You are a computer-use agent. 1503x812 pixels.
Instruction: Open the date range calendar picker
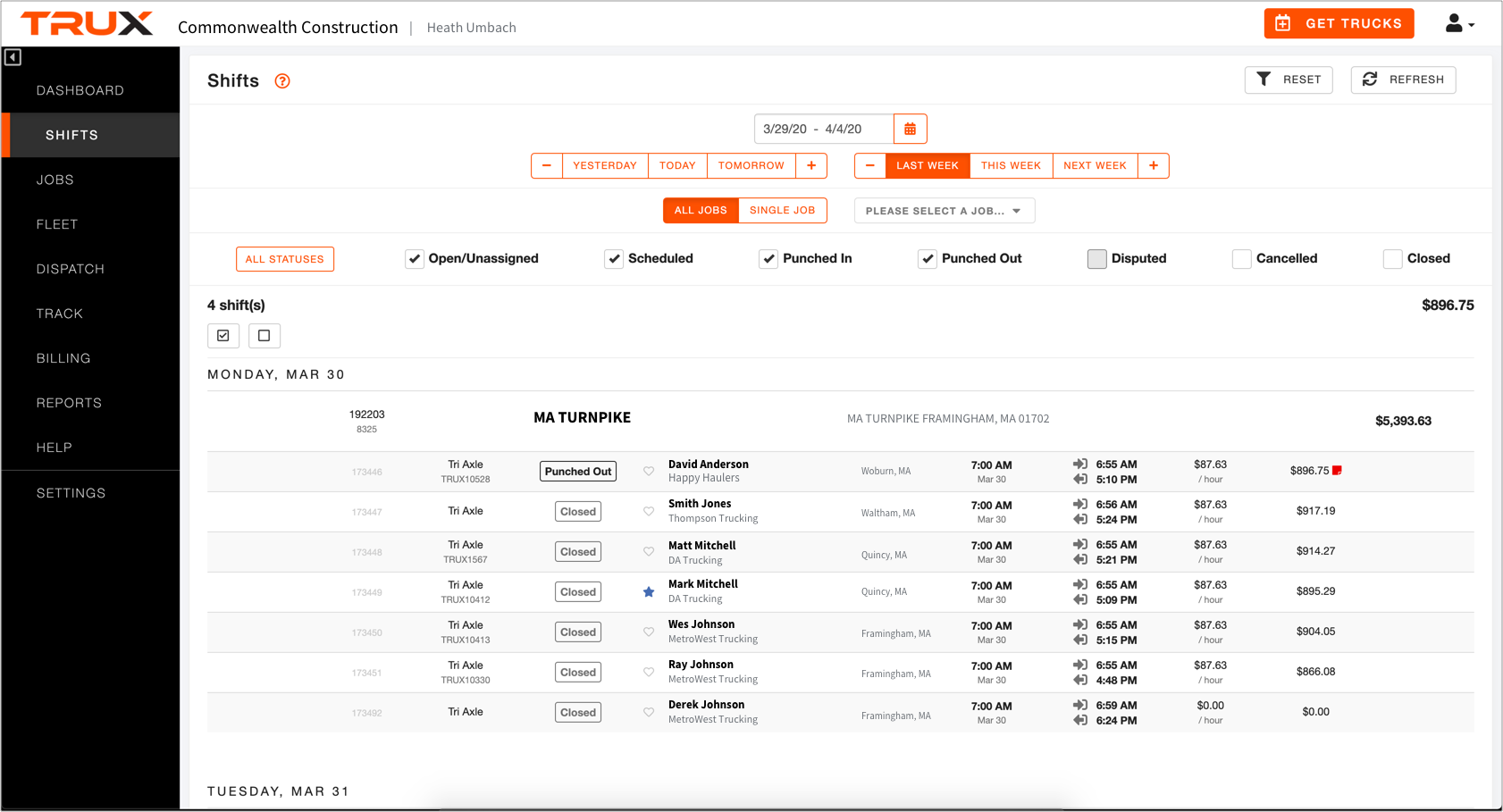[910, 129]
